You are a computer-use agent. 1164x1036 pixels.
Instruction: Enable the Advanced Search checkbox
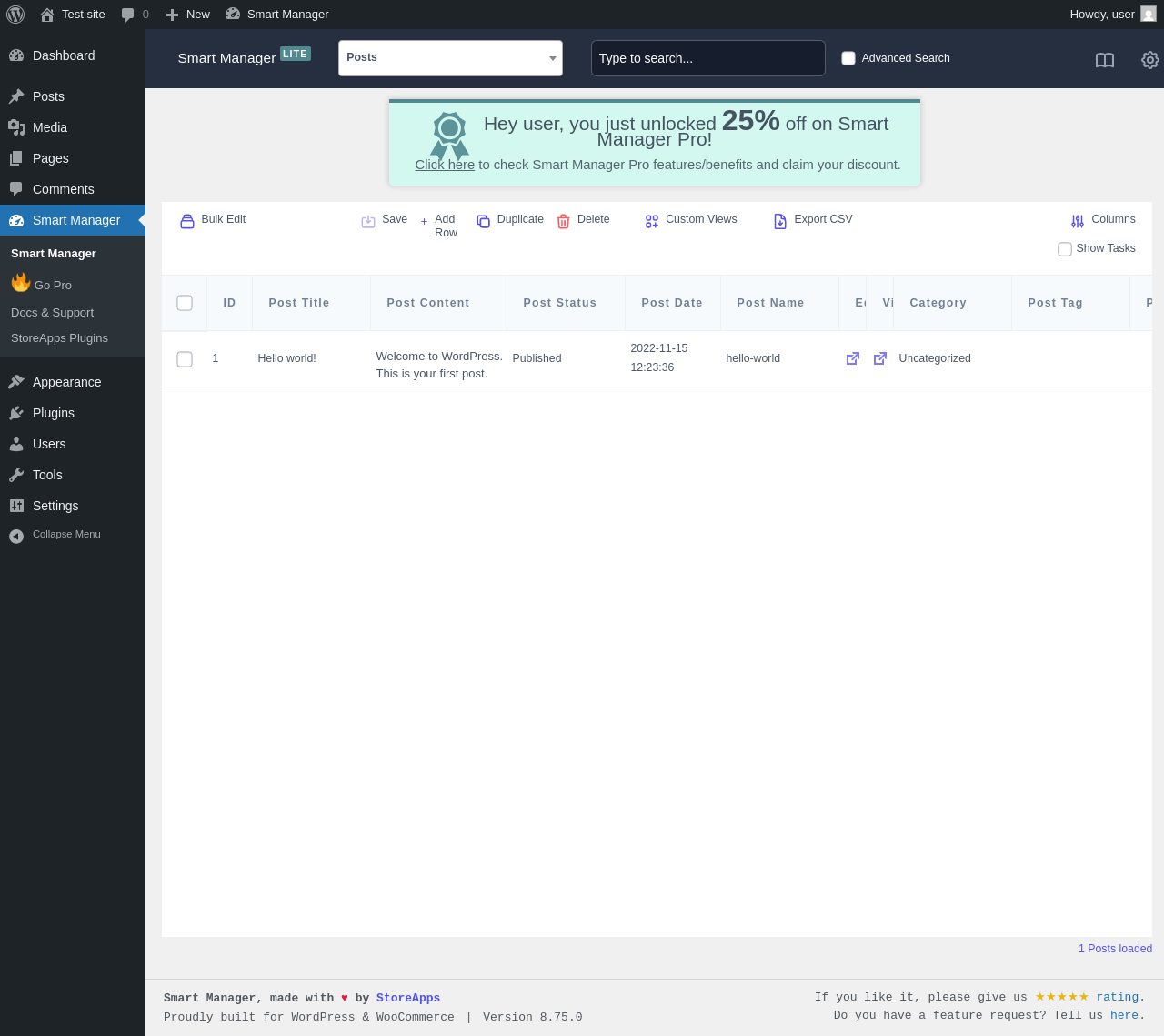click(x=848, y=58)
